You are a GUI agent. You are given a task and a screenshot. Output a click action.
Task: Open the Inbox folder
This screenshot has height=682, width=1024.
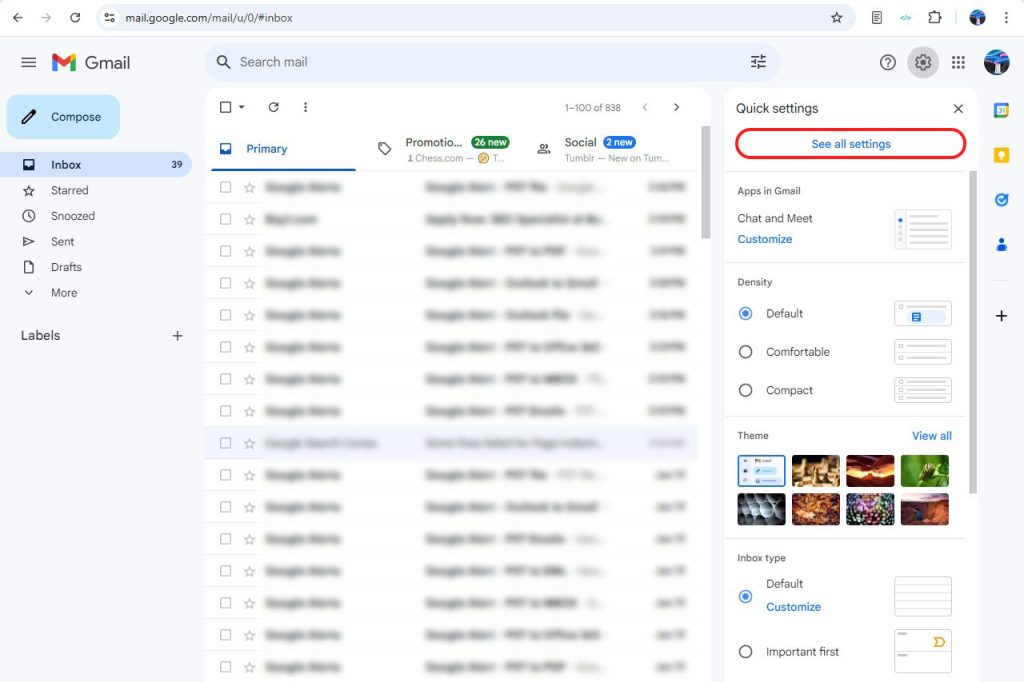[x=96, y=165]
